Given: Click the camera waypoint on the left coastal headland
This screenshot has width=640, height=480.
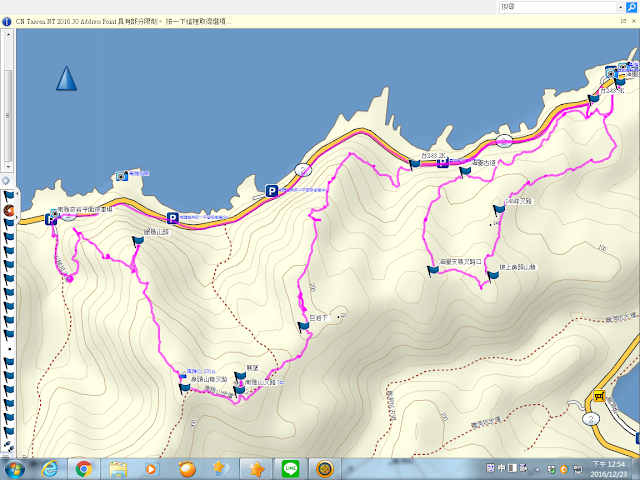Looking at the screenshot, I should tap(121, 176).
